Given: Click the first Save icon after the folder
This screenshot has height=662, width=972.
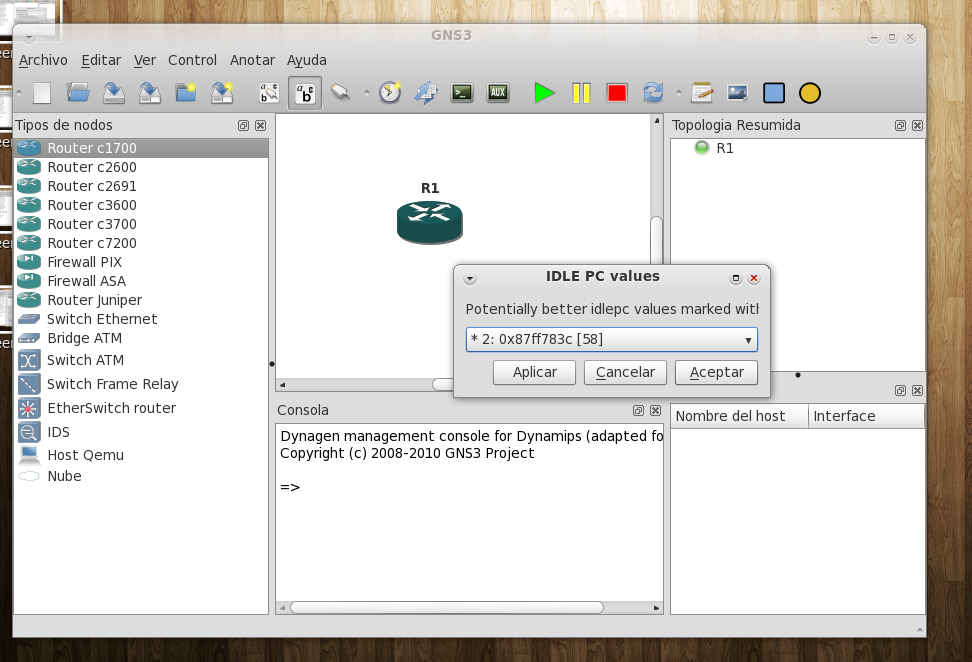Looking at the screenshot, I should click(113, 93).
